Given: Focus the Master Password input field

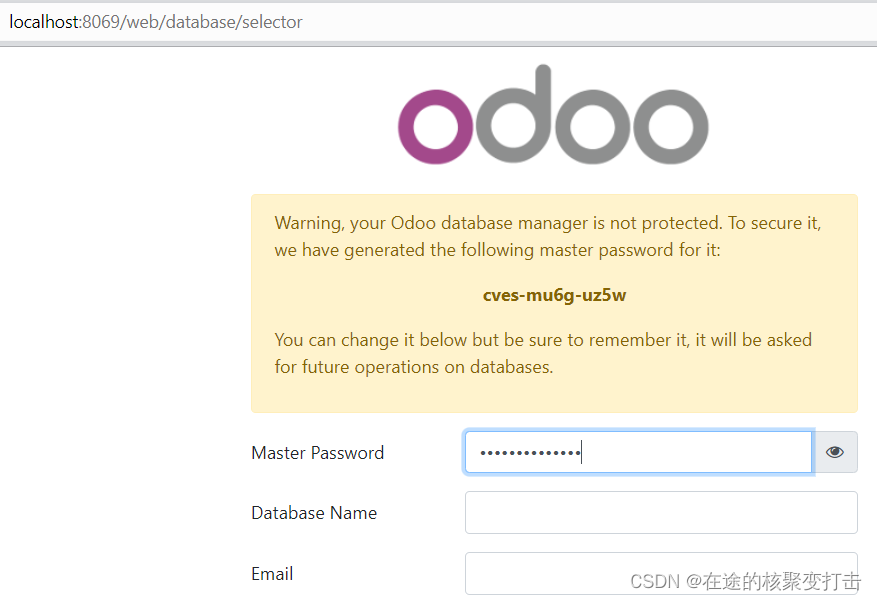Looking at the screenshot, I should [638, 452].
